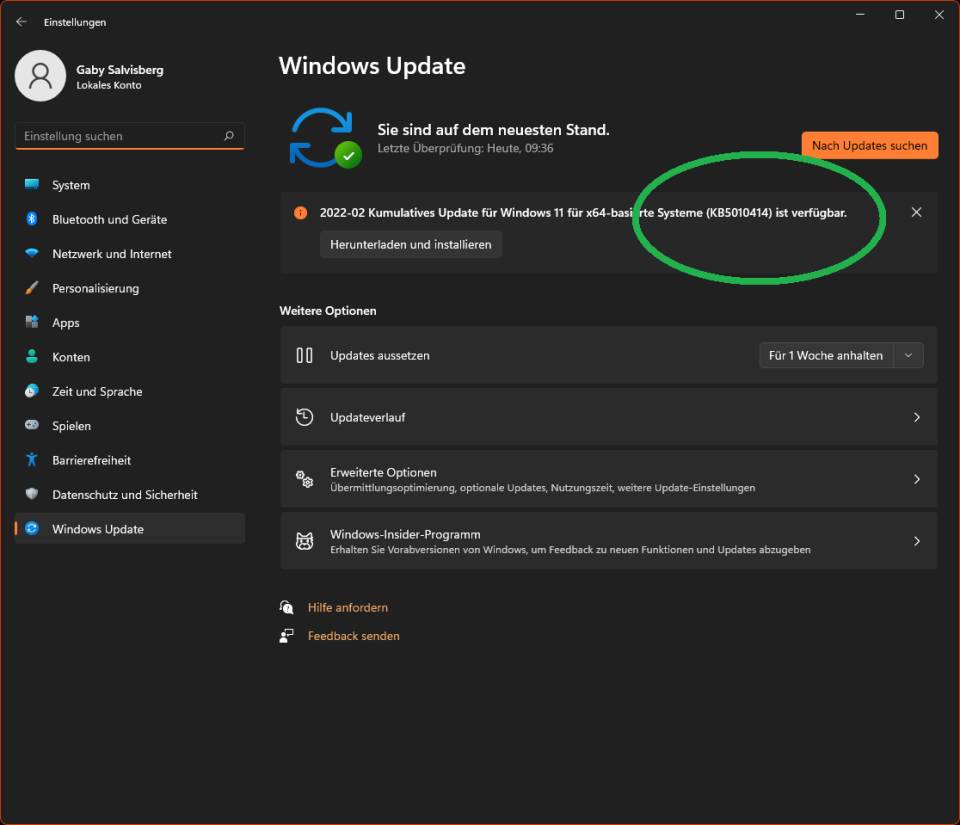The image size is (960, 825).
Task: Click the Zeit und Sprache clock icon
Action: point(32,390)
